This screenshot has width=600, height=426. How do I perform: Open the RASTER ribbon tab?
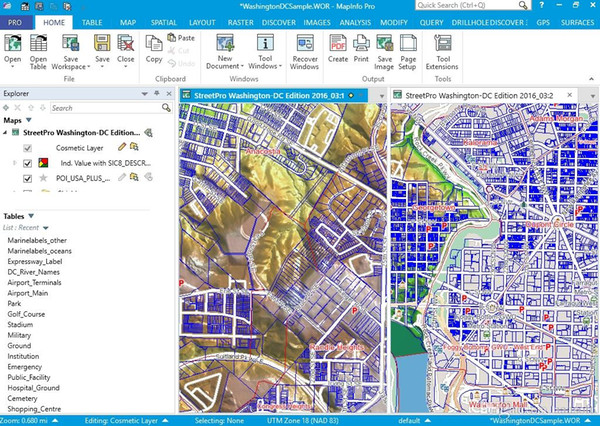coord(241,23)
